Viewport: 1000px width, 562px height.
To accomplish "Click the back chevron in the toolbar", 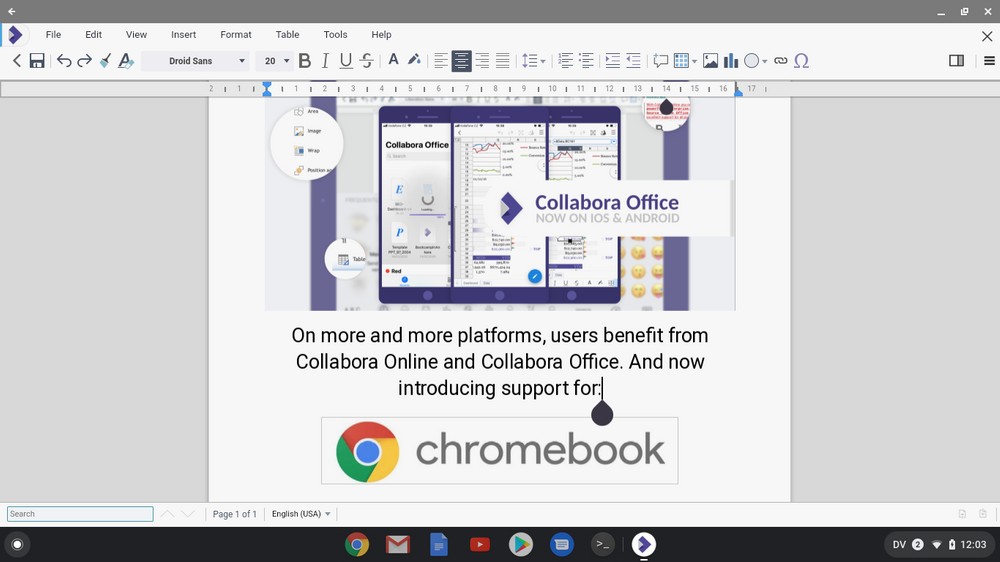I will coord(17,61).
